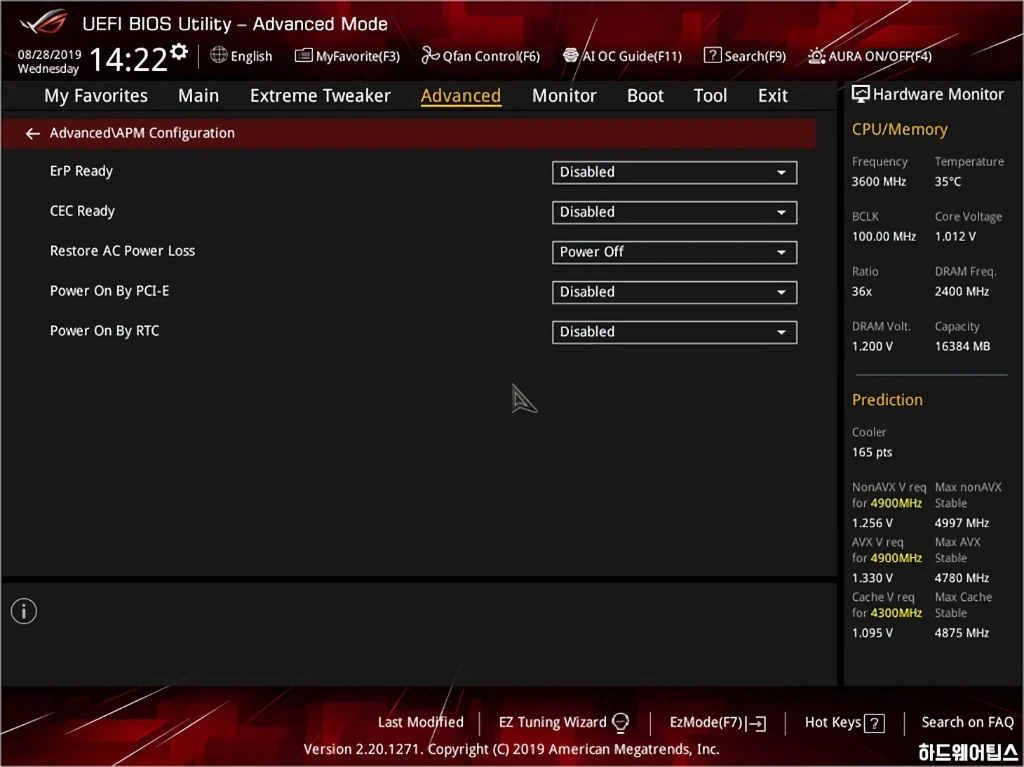Click the Qfan Control fan icon
Image resolution: width=1024 pixels, height=767 pixels.
(x=430, y=56)
